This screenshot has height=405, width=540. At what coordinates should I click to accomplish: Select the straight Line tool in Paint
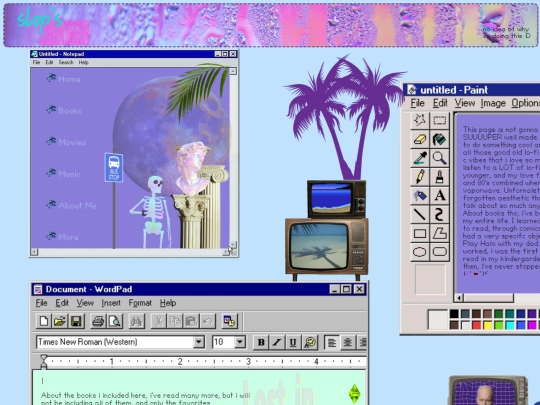tap(420, 214)
